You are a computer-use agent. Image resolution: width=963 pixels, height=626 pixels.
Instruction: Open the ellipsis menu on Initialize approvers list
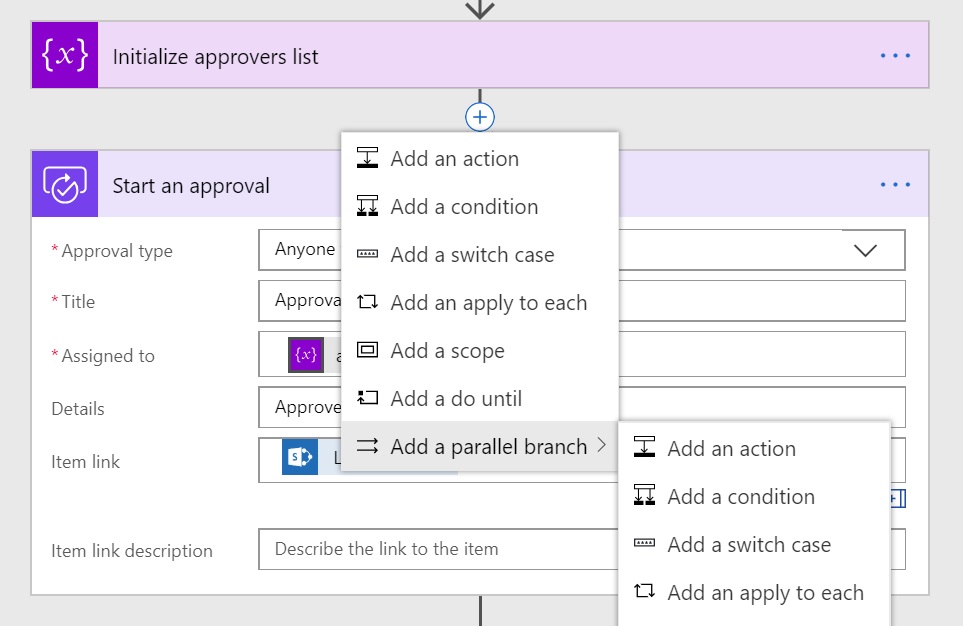tap(895, 55)
